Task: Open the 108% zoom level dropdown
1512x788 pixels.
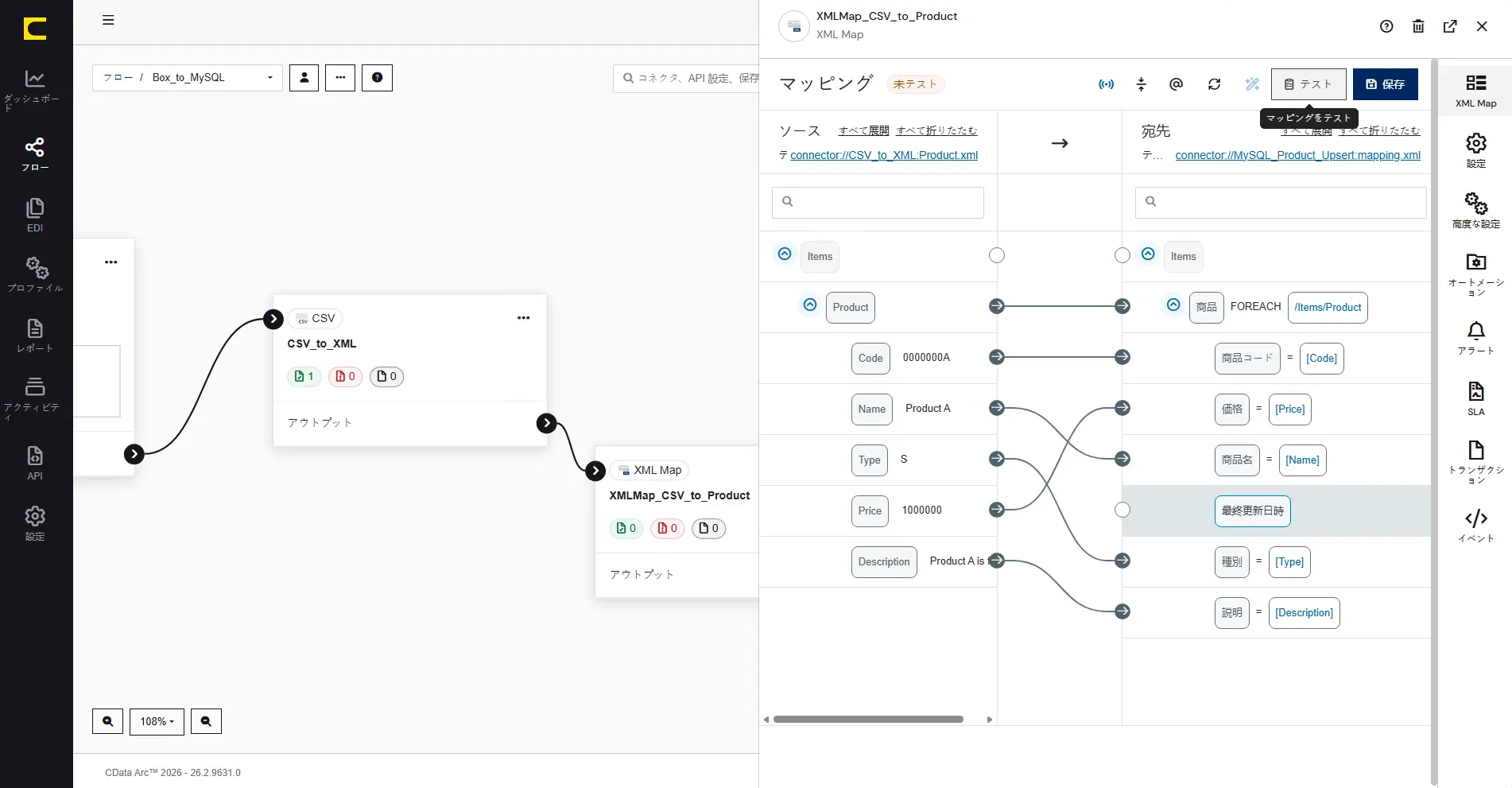Action: (x=157, y=721)
